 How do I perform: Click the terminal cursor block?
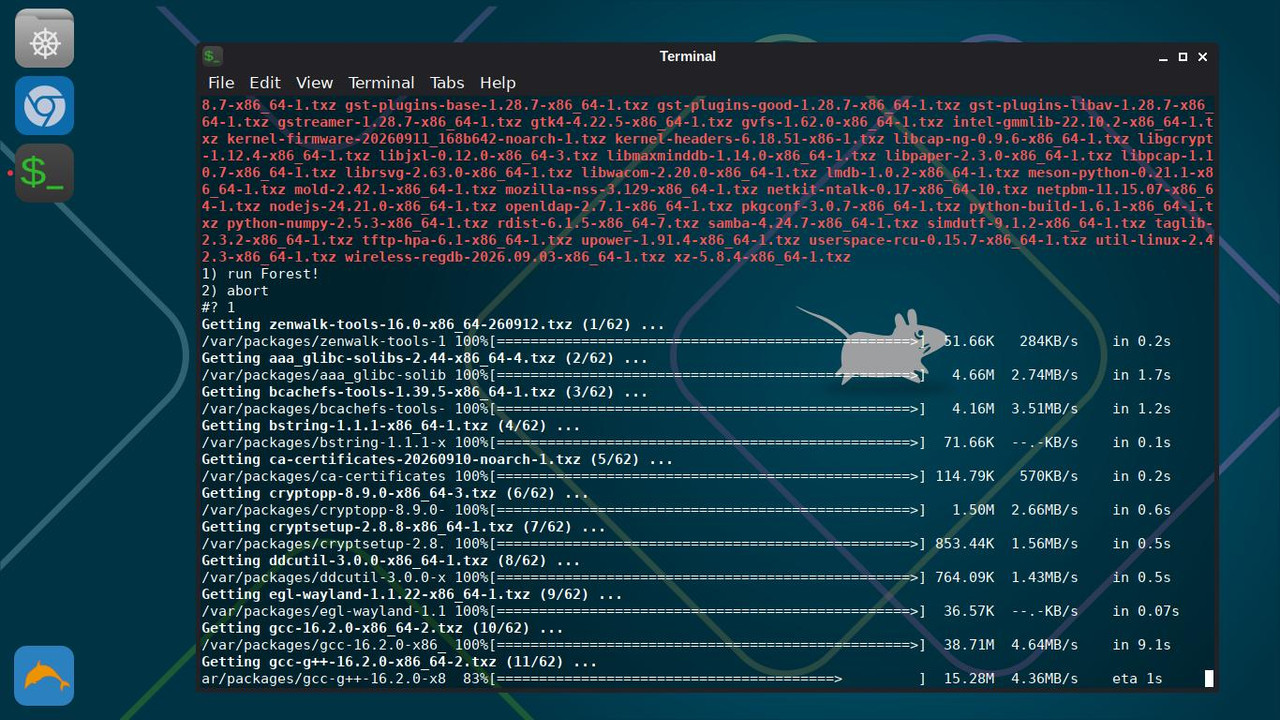pos(1209,679)
